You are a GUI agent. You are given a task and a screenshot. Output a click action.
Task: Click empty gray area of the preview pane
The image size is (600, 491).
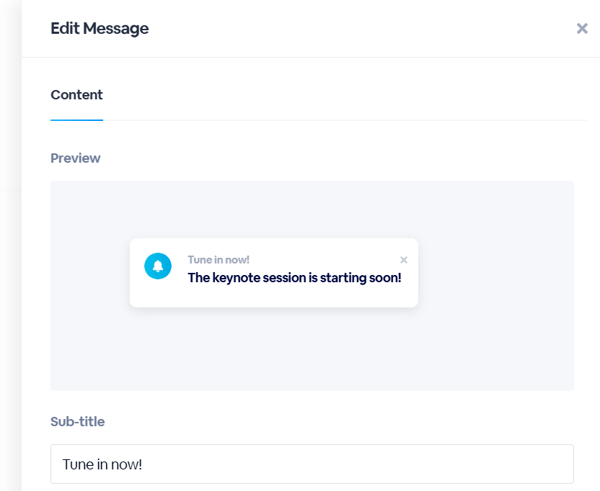497,230
